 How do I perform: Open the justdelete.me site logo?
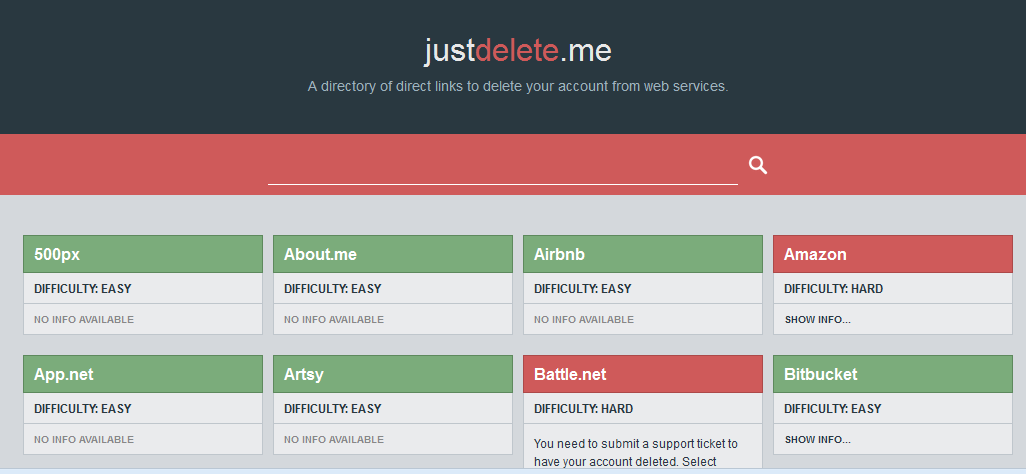(x=517, y=49)
